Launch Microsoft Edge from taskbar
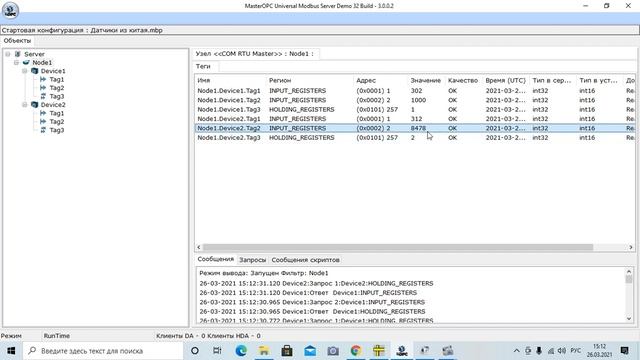640x360 pixels. click(x=241, y=351)
